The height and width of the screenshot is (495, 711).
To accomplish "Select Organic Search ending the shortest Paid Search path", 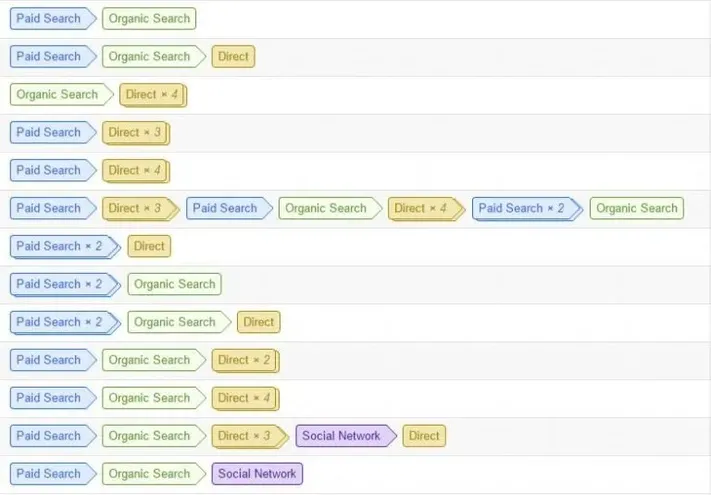I will [x=149, y=19].
